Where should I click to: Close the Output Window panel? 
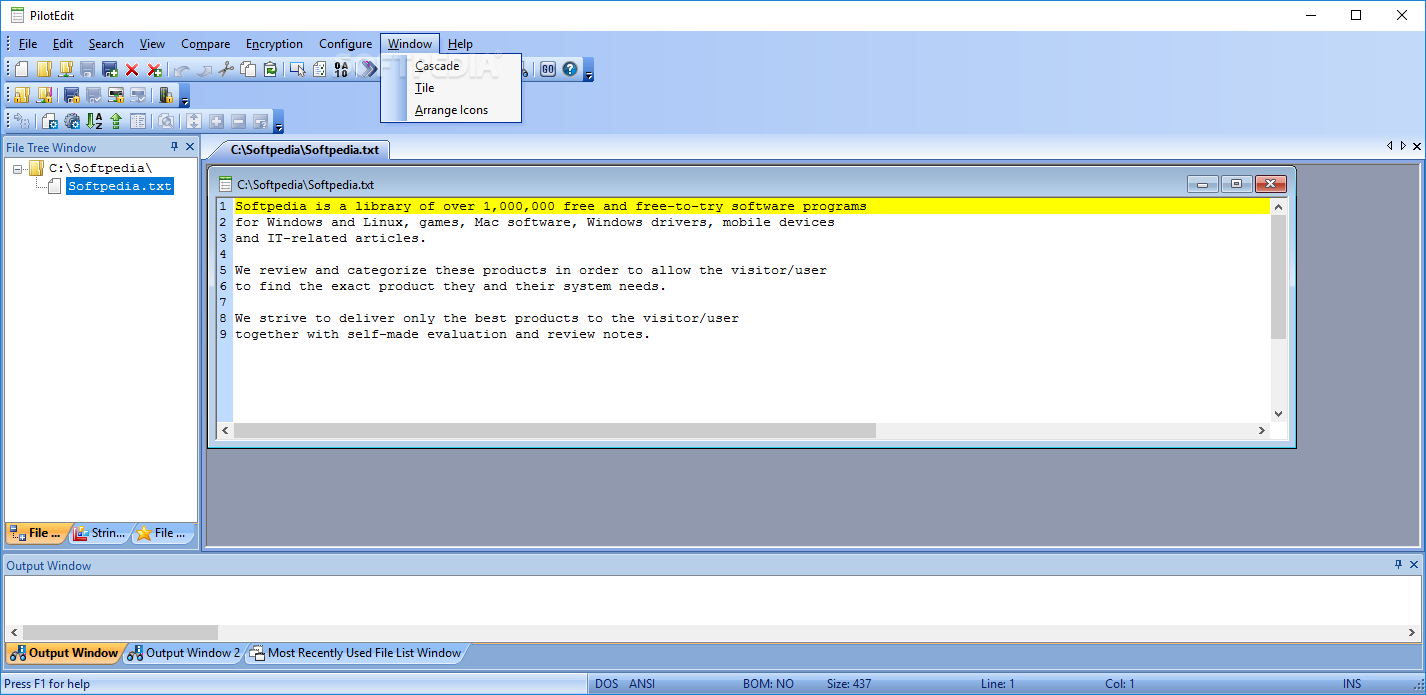[1415, 565]
